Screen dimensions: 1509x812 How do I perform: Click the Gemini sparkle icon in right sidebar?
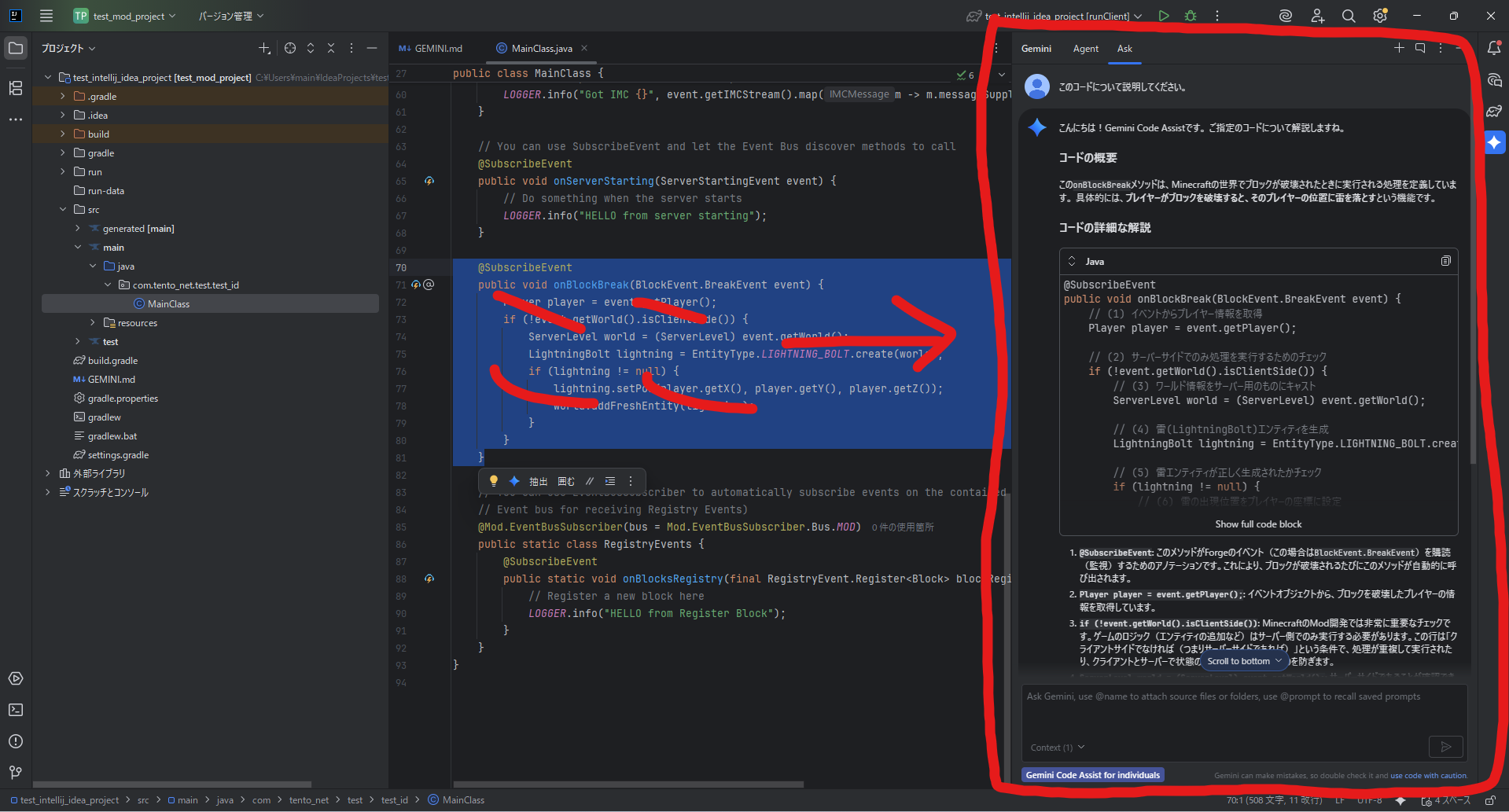[1494, 142]
